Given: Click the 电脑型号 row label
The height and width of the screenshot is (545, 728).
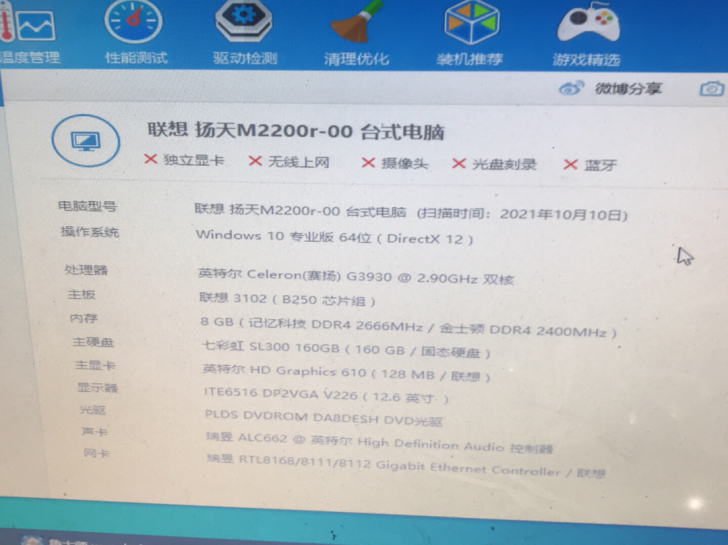Looking at the screenshot, I should click(87, 206).
